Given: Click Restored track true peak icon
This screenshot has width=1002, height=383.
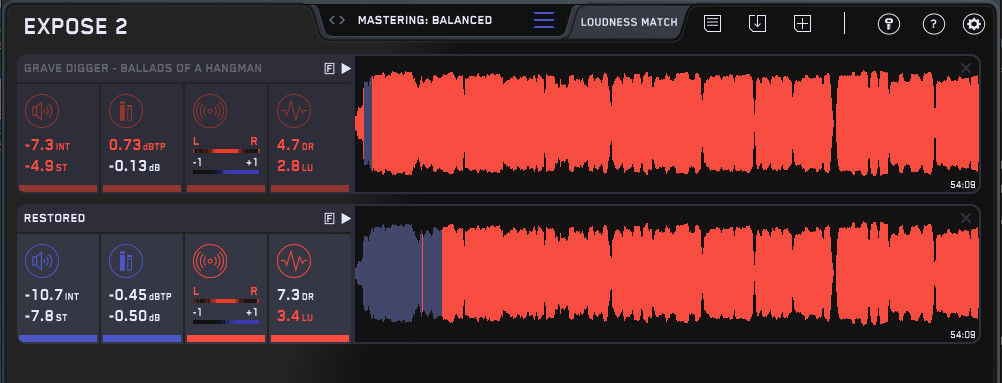Looking at the screenshot, I should [126, 261].
